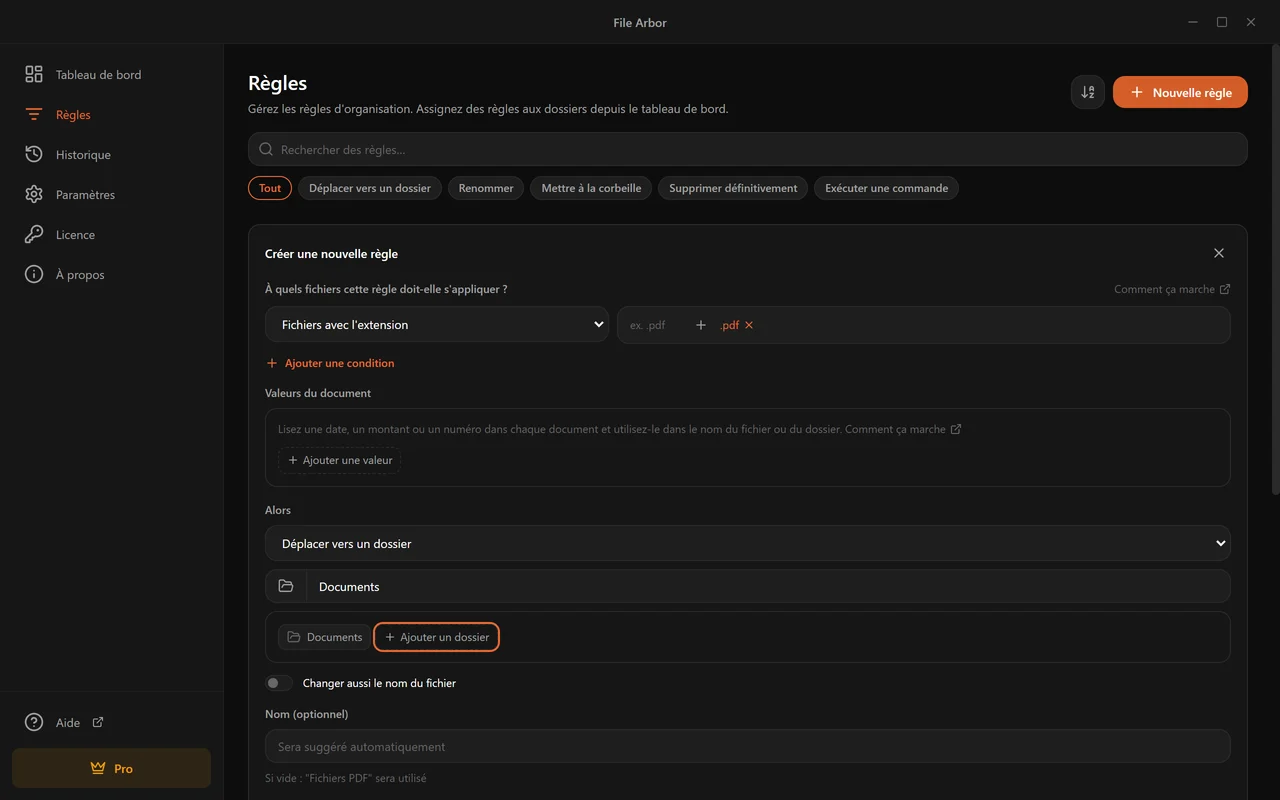Click plus icon to add extension
This screenshot has width=1280, height=800.
pyautogui.click(x=701, y=325)
